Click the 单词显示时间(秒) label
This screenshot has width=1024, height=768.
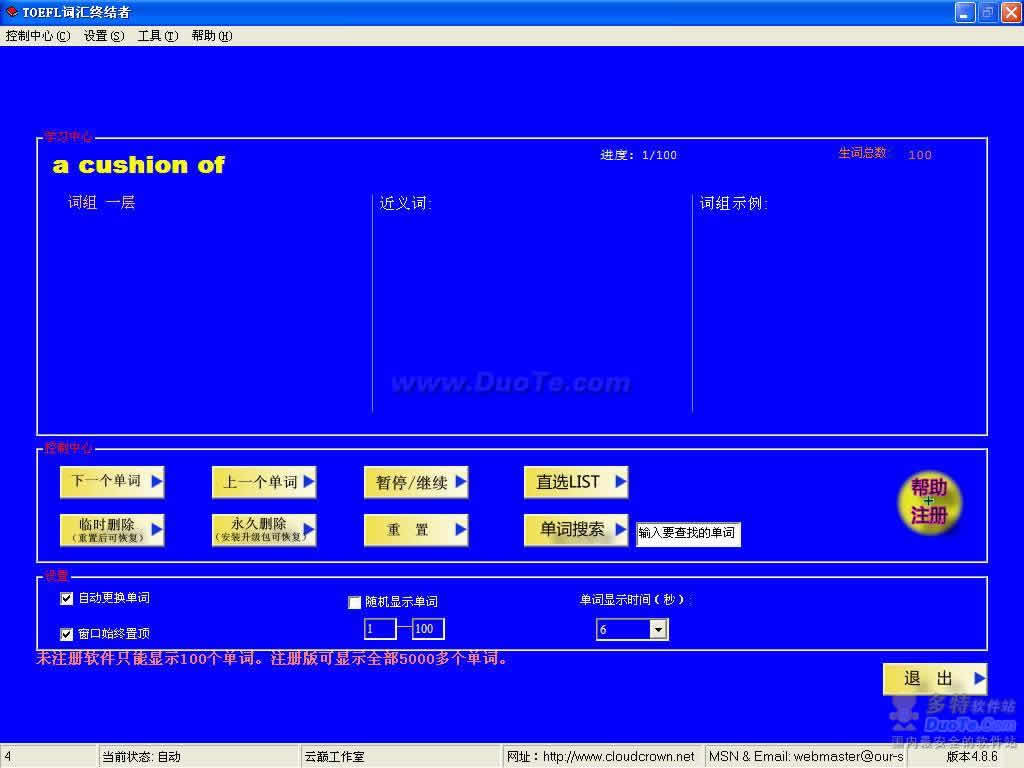[633, 600]
